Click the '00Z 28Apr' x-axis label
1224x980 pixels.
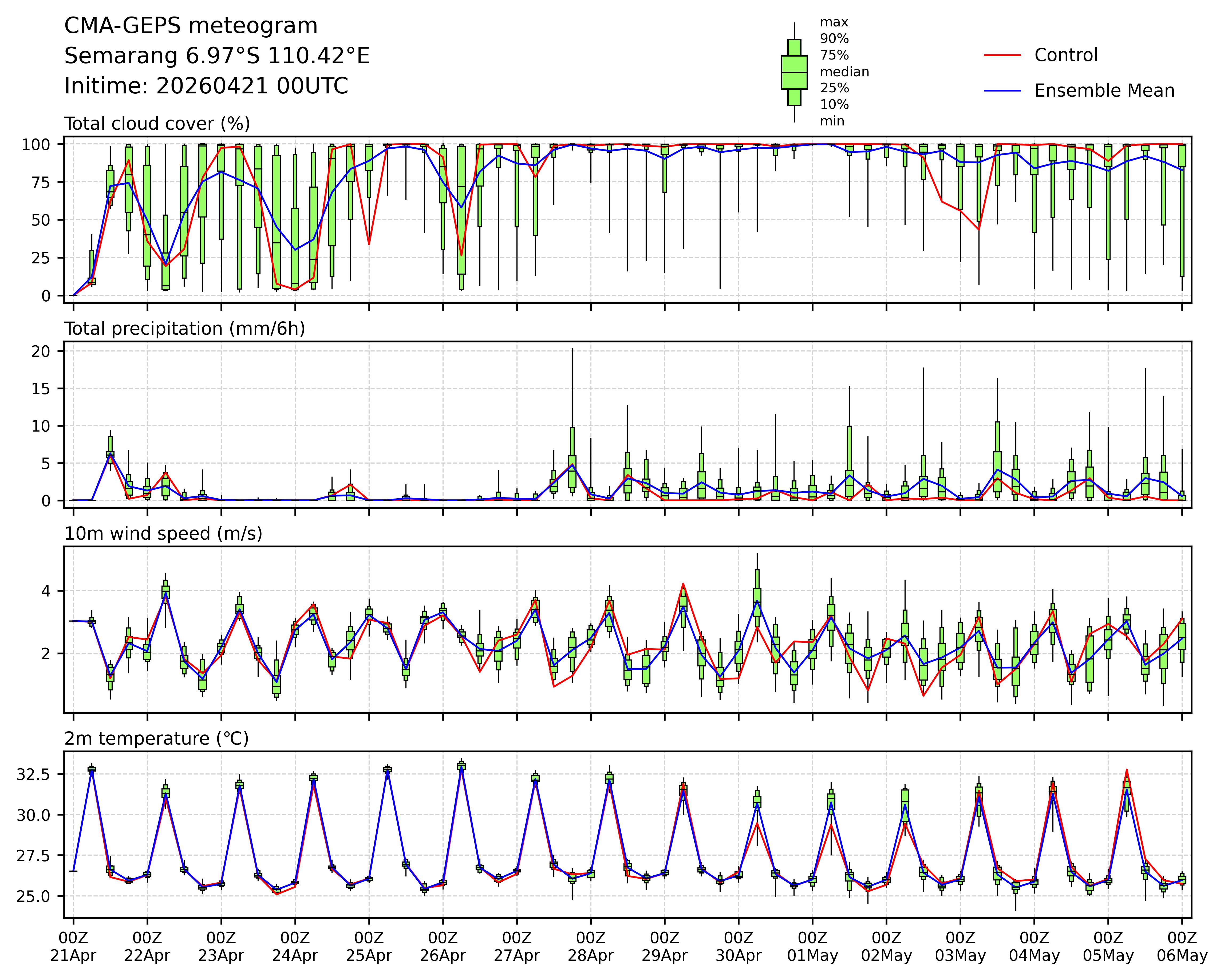590,948
